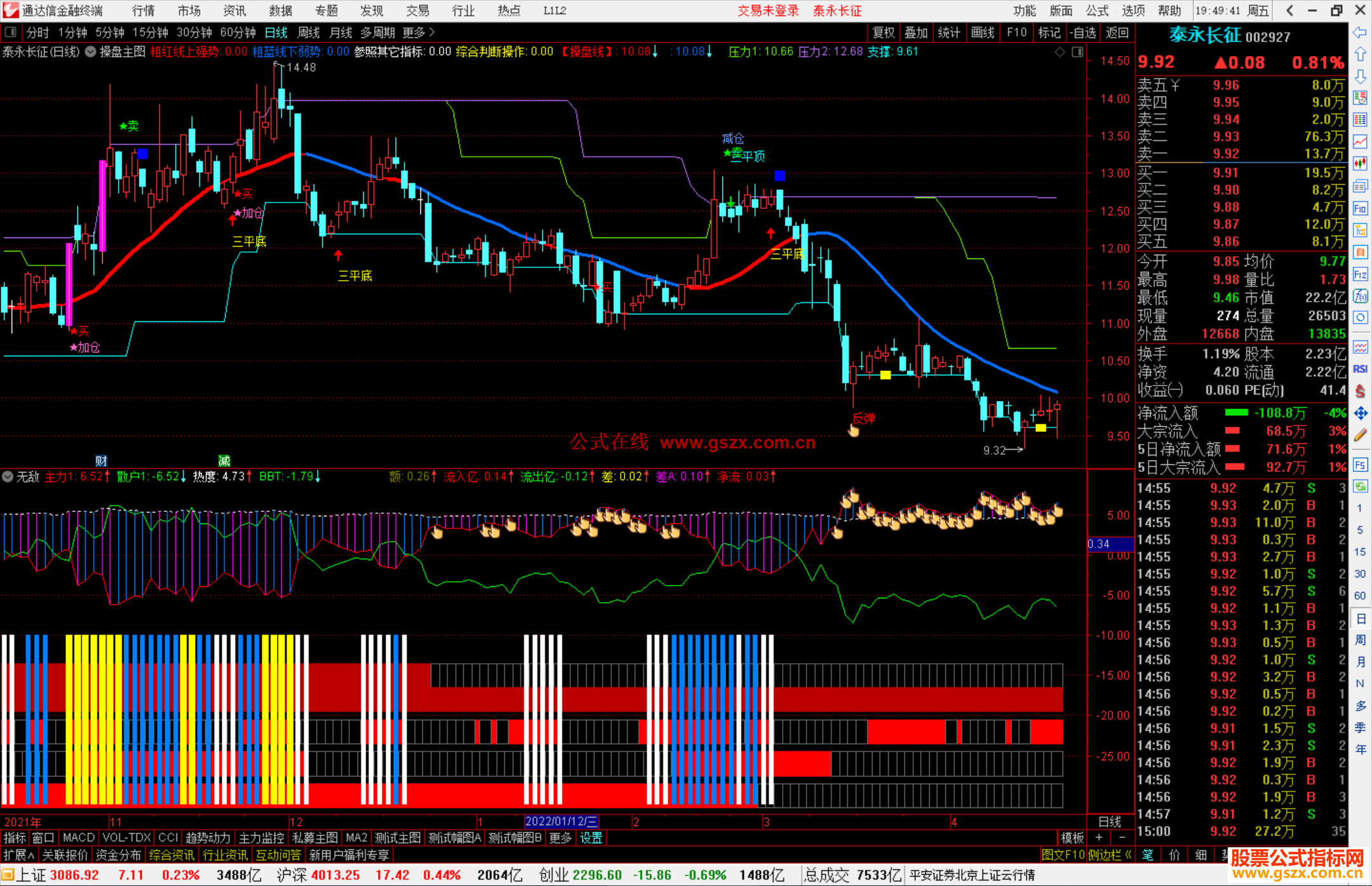Open the 窗口 window dropdown at bottom
This screenshot has height=886, width=1372.
(43, 838)
